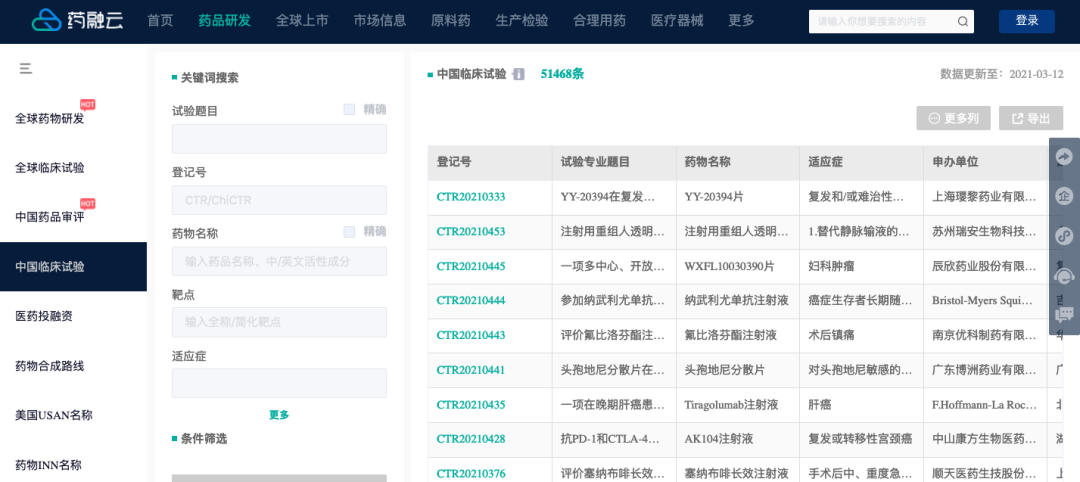Click the cell 复发或转移性宫颈癌
This screenshot has width=1080, height=482.
pyautogui.click(x=860, y=439)
